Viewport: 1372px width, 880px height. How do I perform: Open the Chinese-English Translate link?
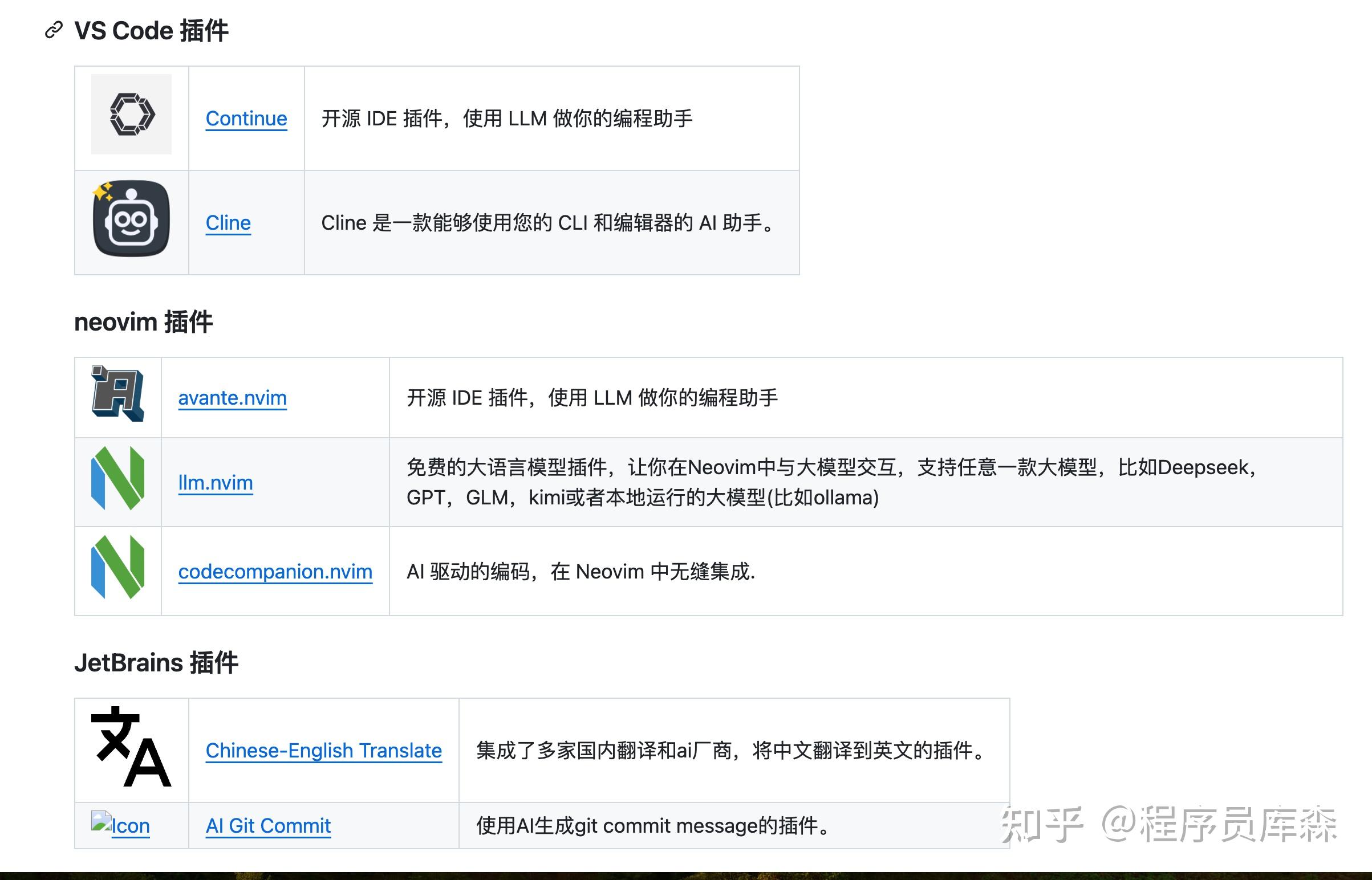click(x=323, y=750)
